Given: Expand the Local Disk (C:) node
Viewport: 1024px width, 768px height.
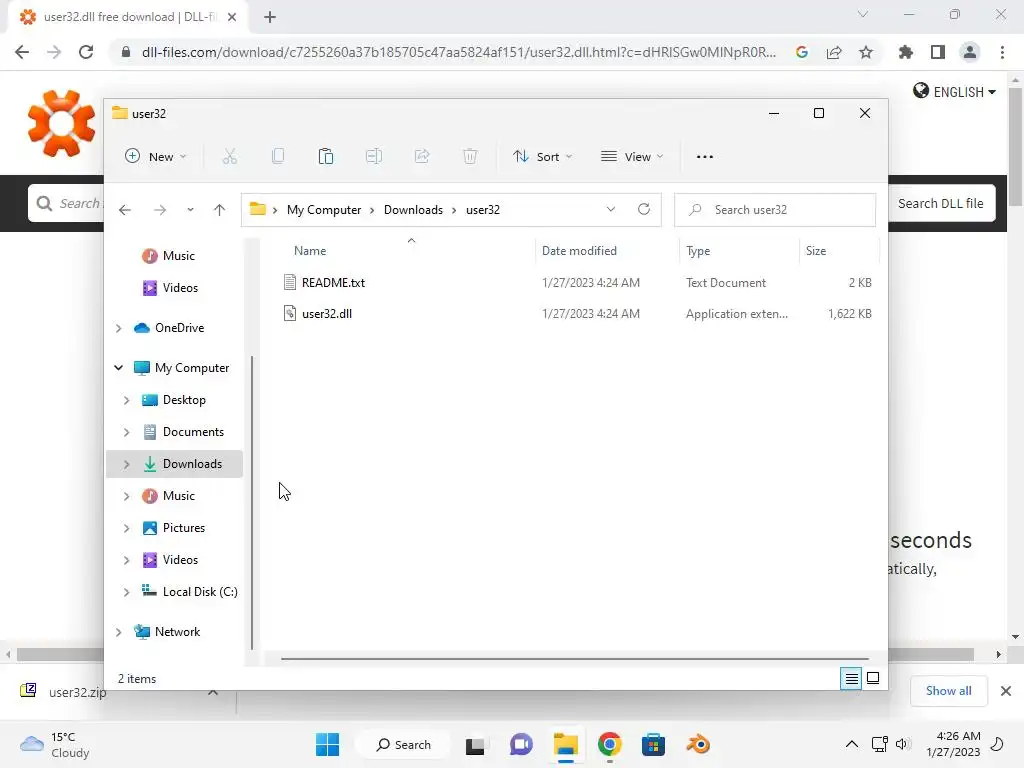Looking at the screenshot, I should 127,592.
